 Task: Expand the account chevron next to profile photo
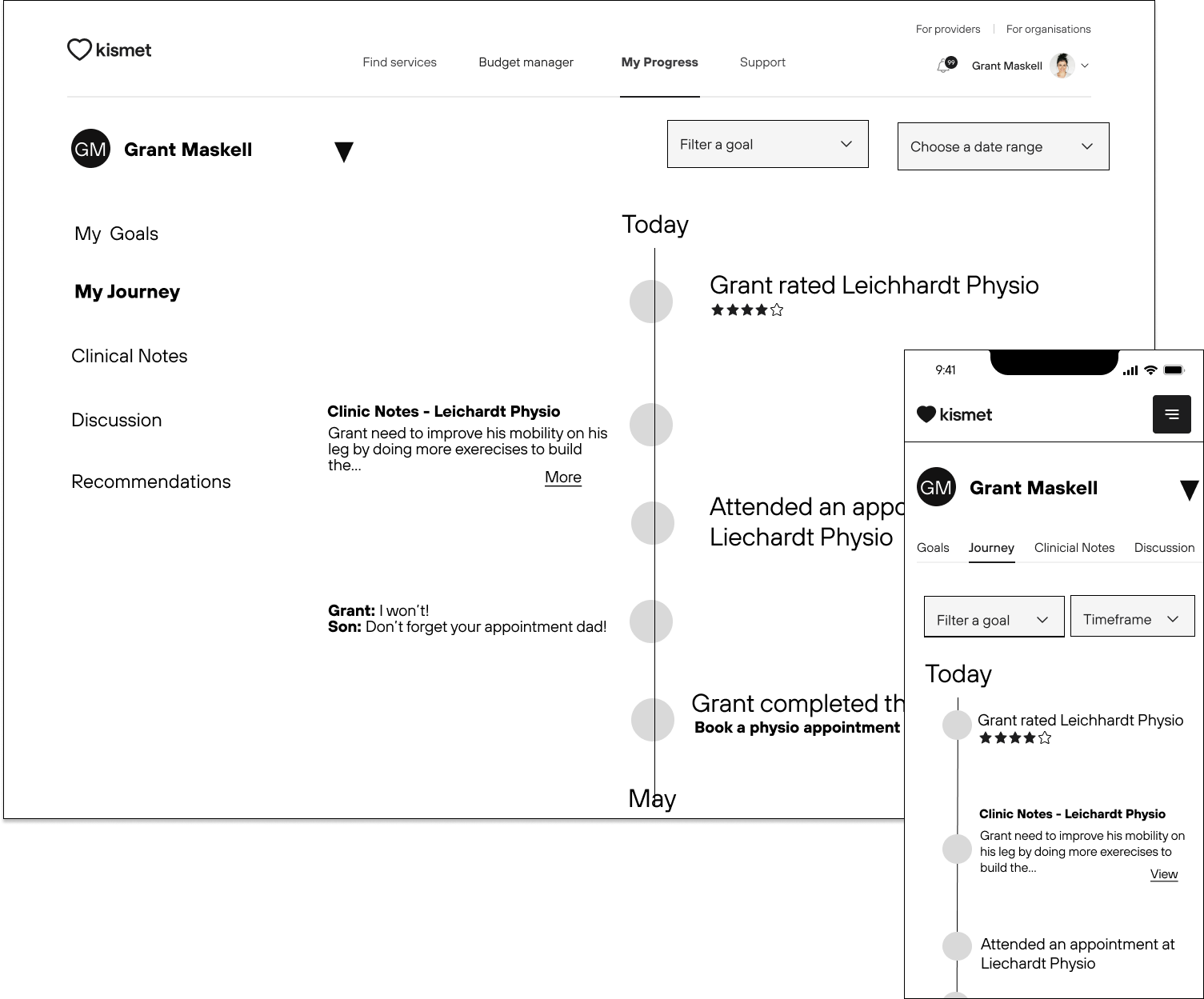pos(1085,66)
